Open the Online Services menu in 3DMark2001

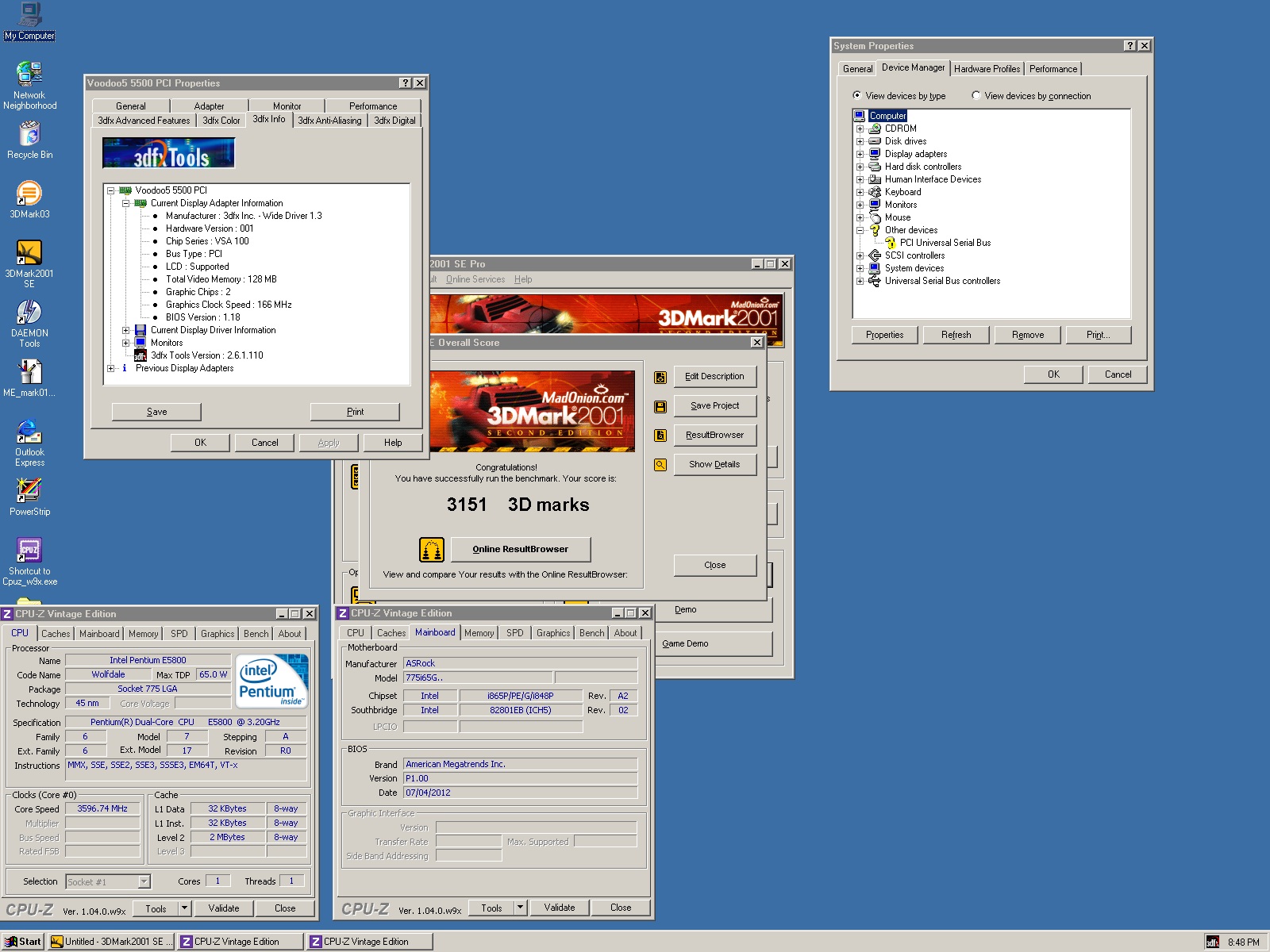[x=475, y=279]
